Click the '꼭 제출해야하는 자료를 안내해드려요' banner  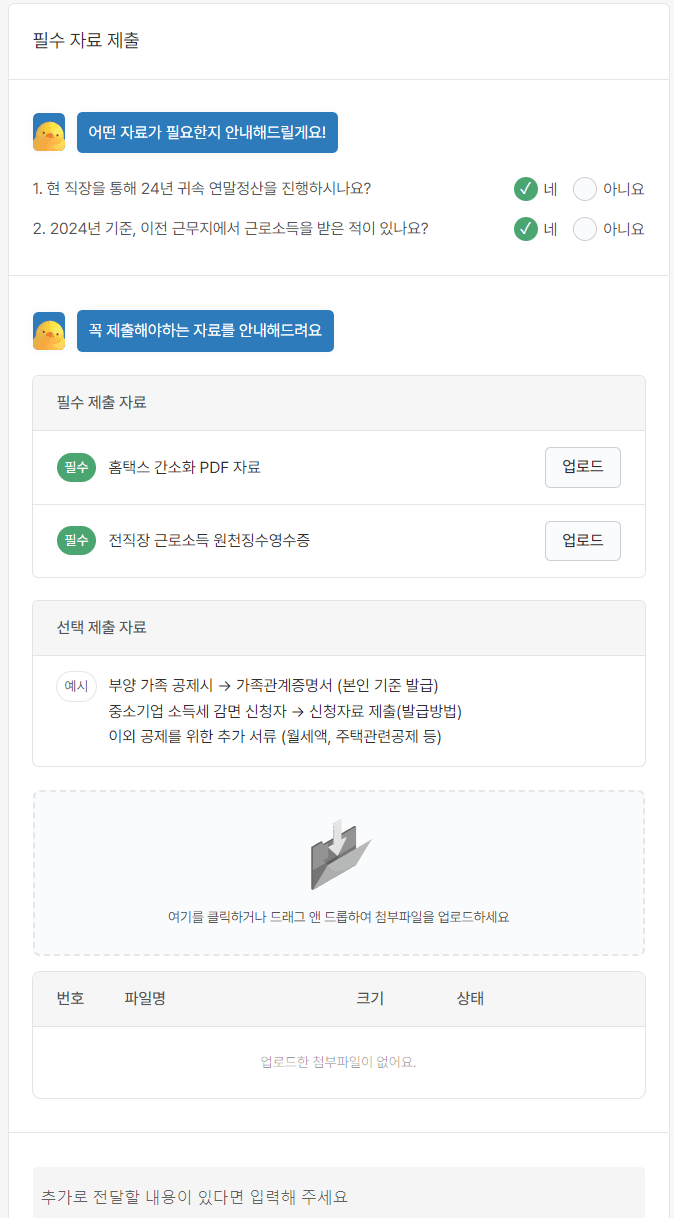pos(205,331)
